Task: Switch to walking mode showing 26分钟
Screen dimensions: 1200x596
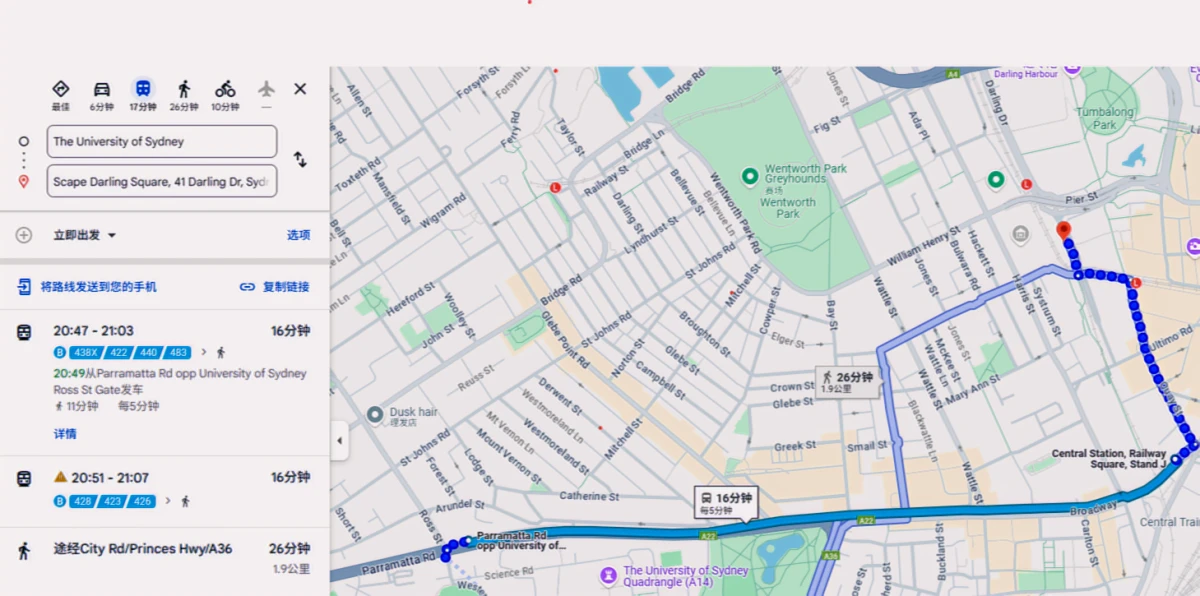Action: [184, 94]
